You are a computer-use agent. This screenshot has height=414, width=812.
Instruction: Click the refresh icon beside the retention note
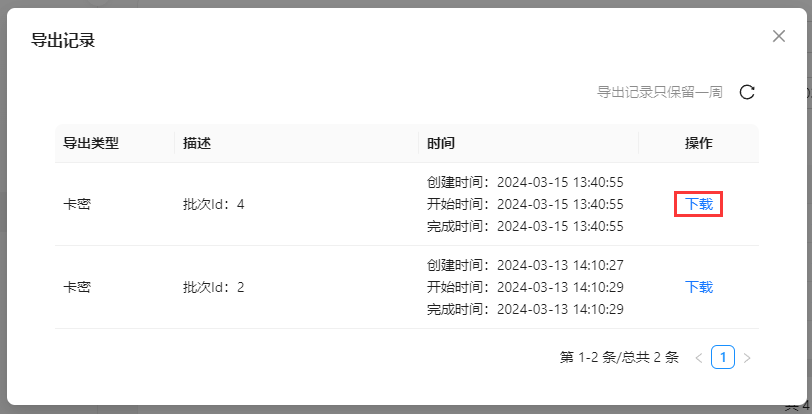(747, 92)
